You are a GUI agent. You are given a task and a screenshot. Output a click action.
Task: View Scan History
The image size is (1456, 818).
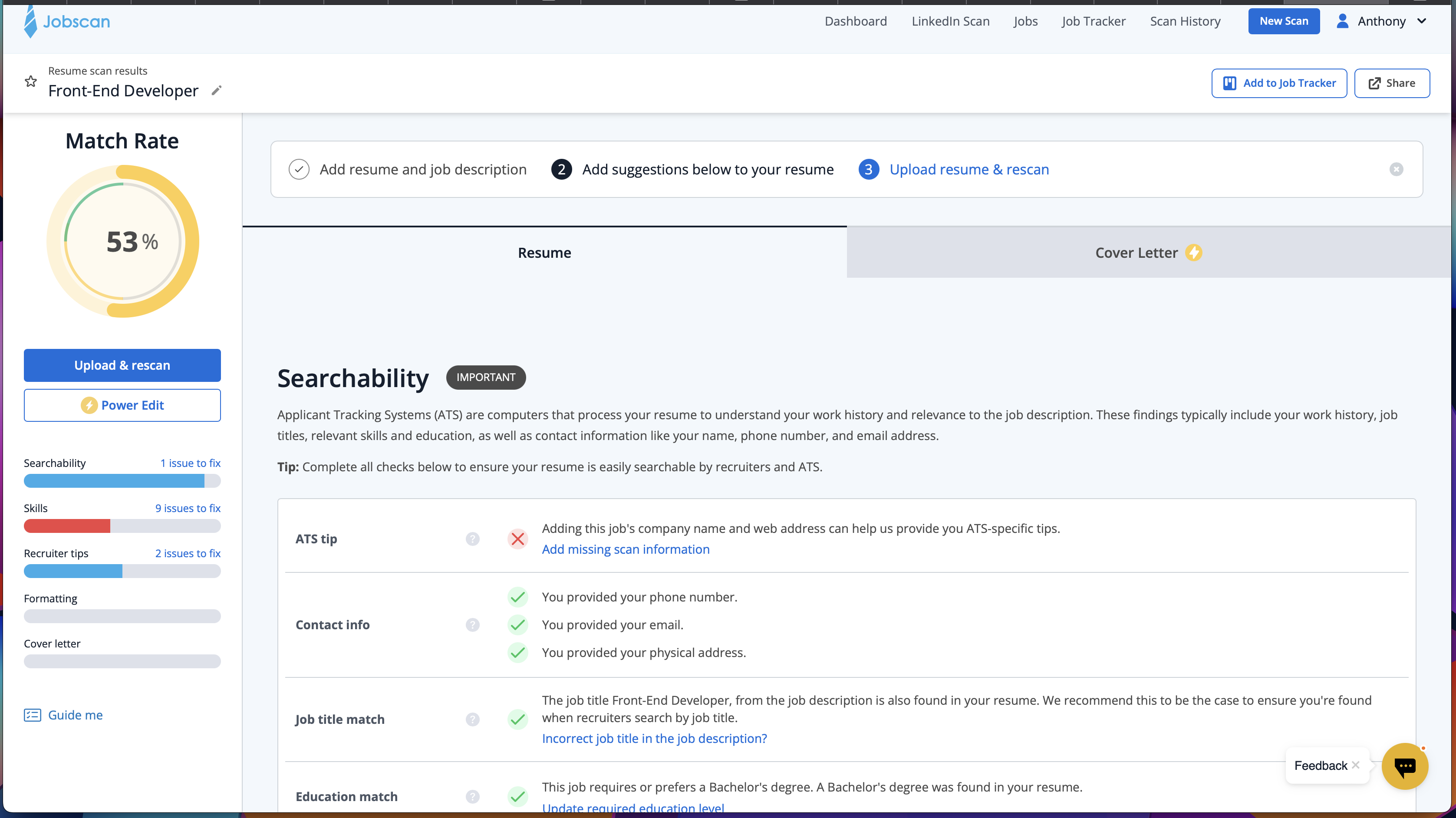tap(1185, 21)
